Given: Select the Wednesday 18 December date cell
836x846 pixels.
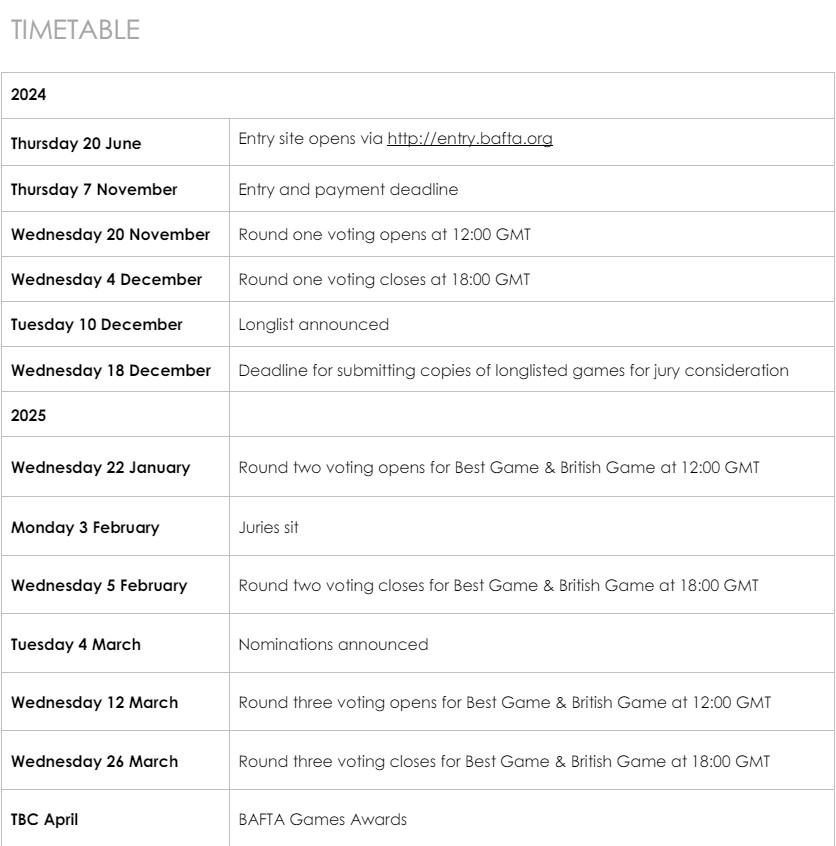Looking at the screenshot, I should (111, 370).
